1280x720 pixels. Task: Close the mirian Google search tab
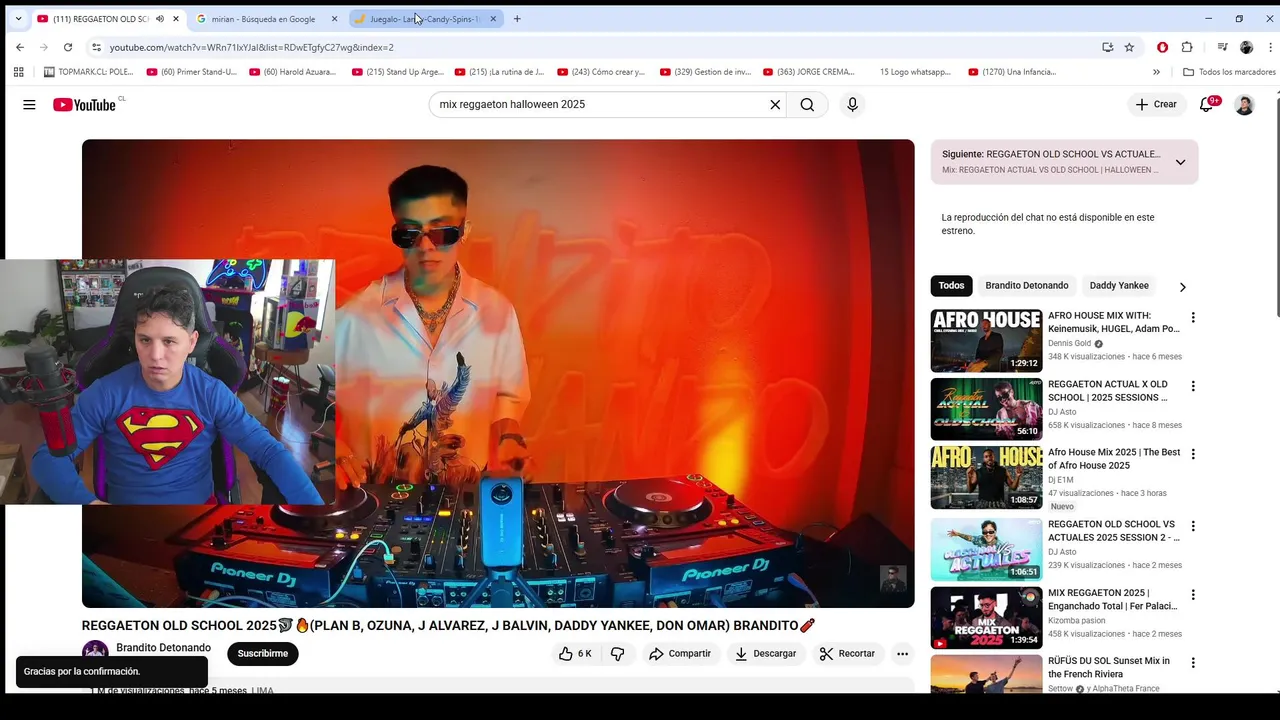click(334, 19)
